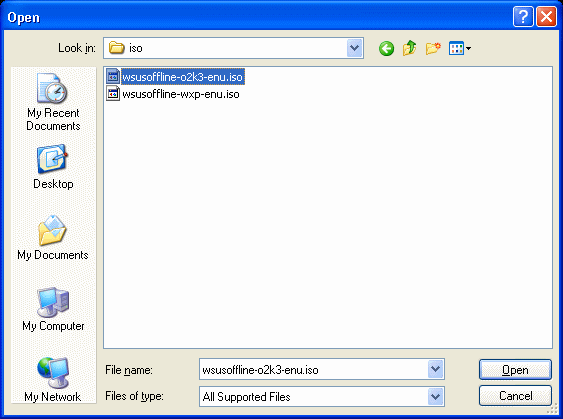Open My Documents in places bar
This screenshot has height=419, width=563.
point(53,238)
